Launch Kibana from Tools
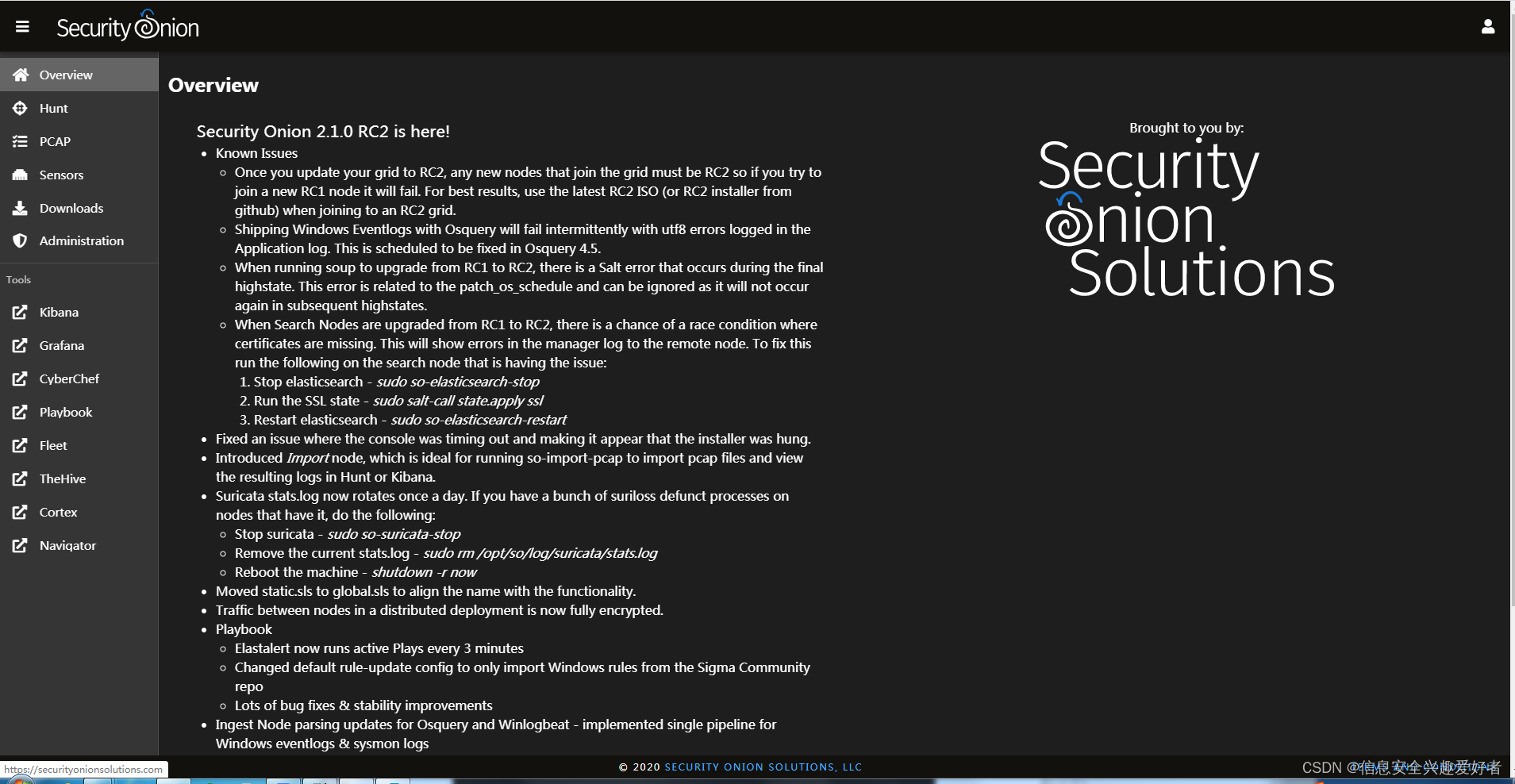Screen dimensions: 1515x784 tap(79, 312)
